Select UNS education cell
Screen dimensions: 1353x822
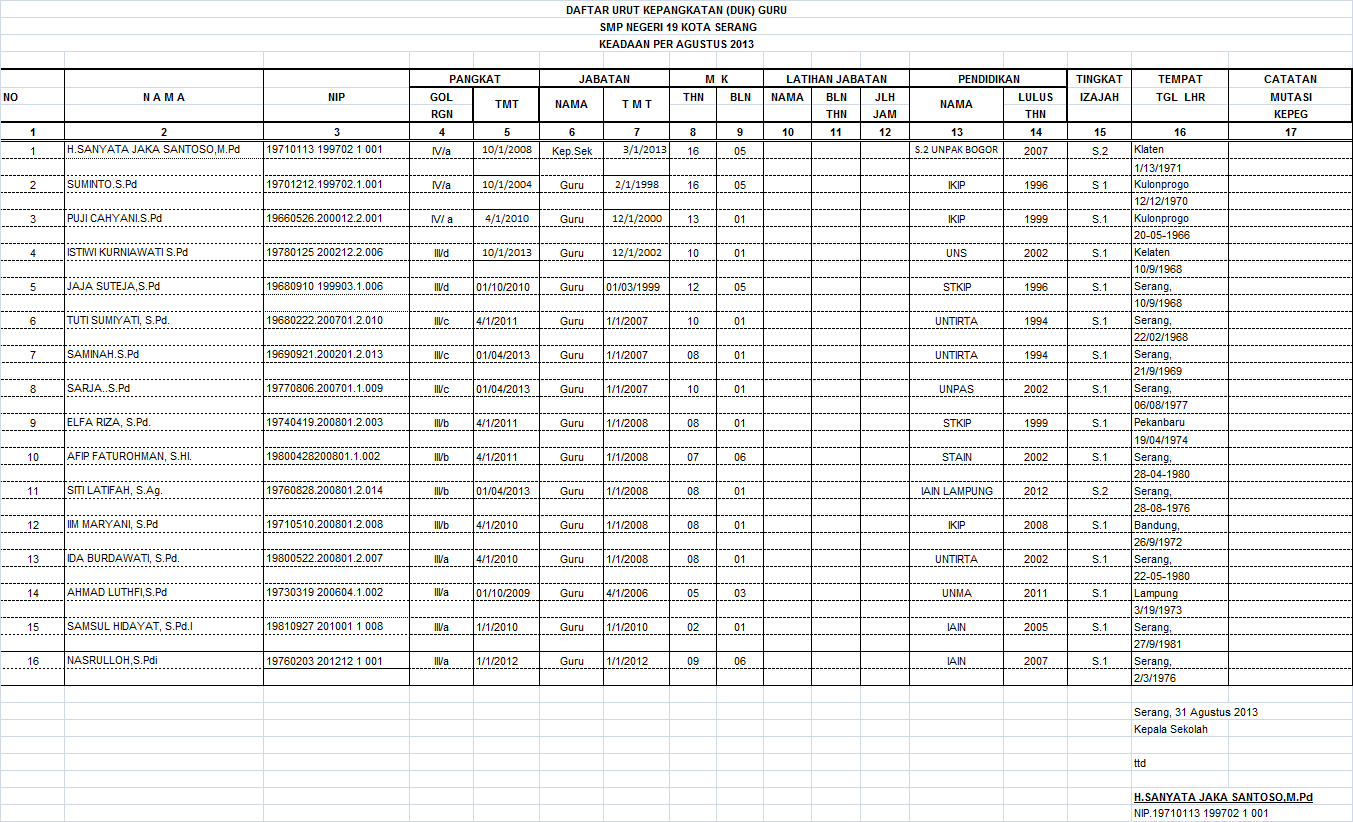tap(957, 253)
